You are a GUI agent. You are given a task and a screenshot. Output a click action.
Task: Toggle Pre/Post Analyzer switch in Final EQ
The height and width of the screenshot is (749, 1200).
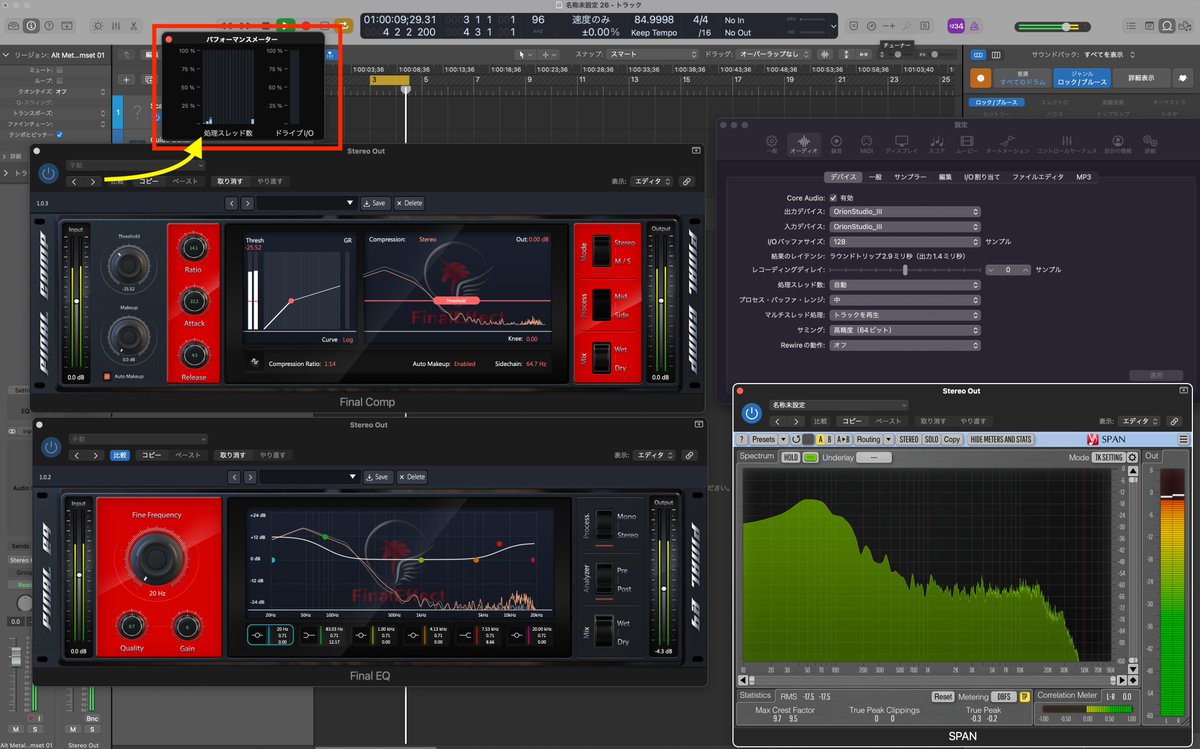604,579
